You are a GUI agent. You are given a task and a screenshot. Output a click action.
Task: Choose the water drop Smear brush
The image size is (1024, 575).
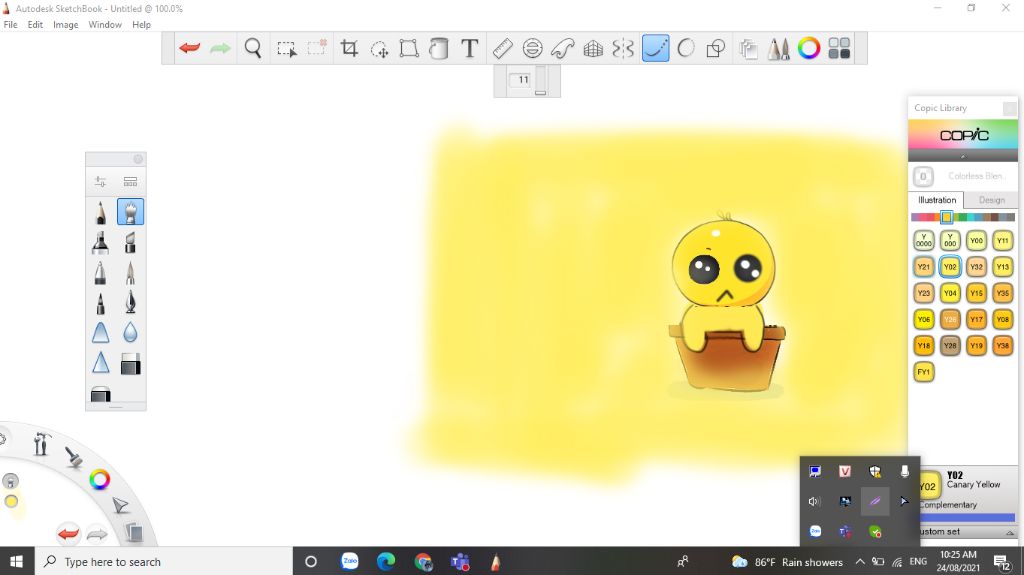coord(131,333)
